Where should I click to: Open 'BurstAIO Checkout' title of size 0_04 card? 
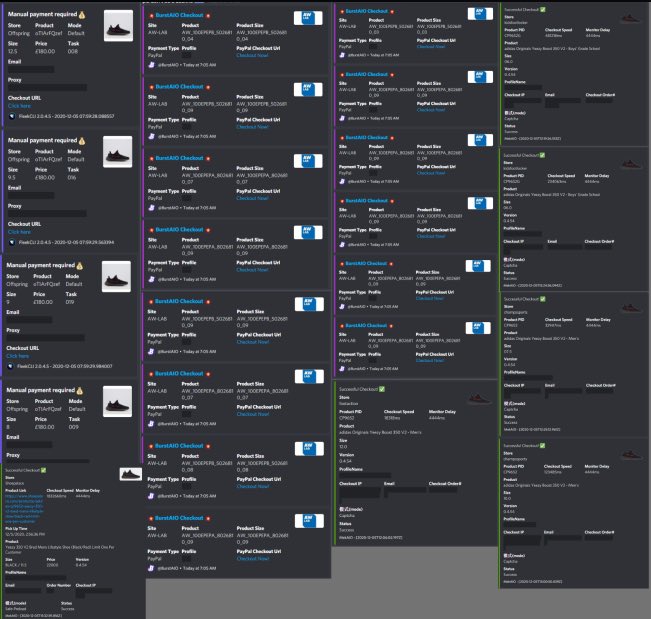click(179, 15)
